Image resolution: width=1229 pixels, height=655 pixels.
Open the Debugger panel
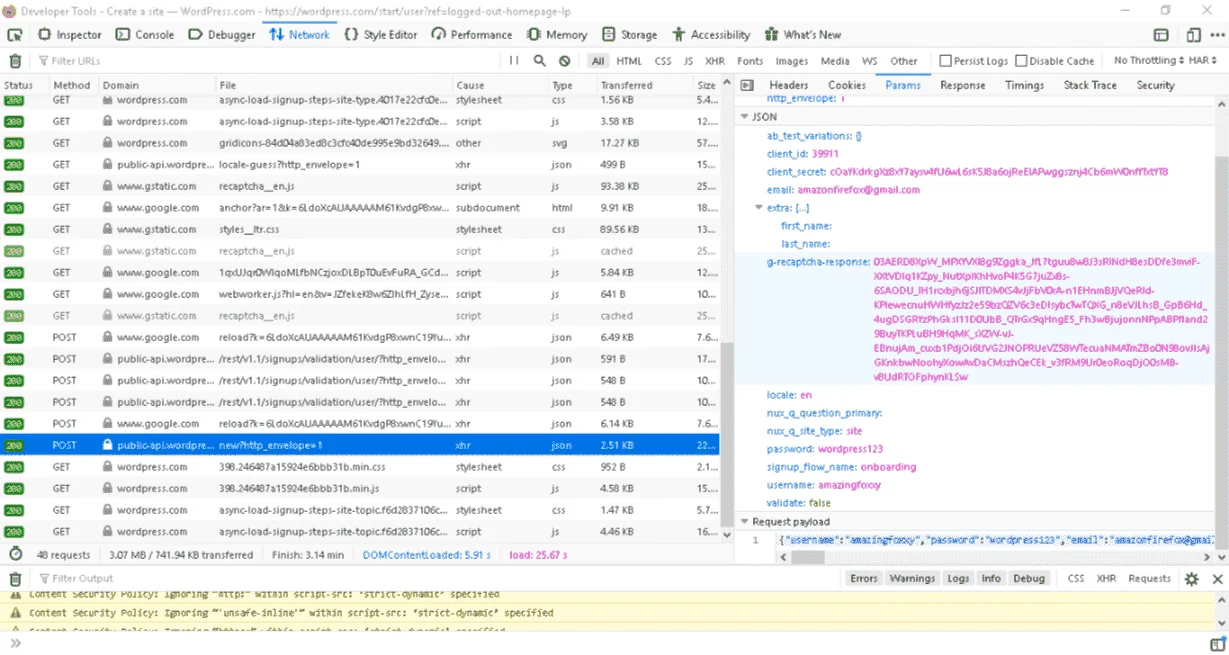tap(221, 34)
